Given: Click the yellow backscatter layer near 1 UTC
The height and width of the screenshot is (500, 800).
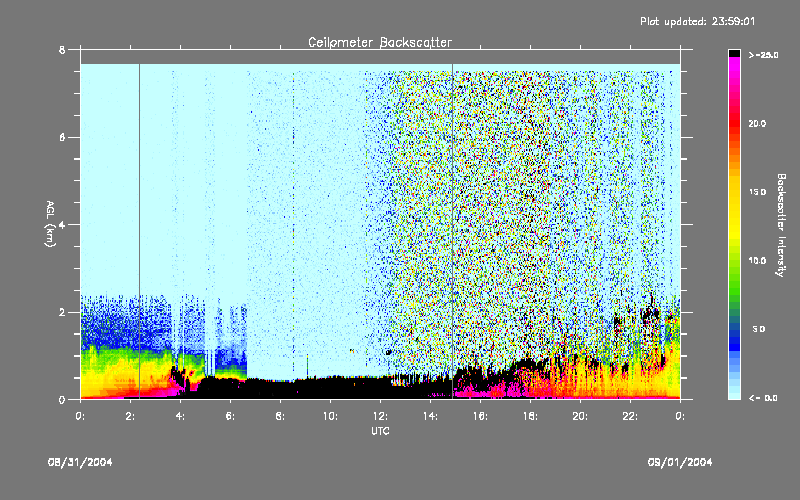Looking at the screenshot, I should click(106, 378).
